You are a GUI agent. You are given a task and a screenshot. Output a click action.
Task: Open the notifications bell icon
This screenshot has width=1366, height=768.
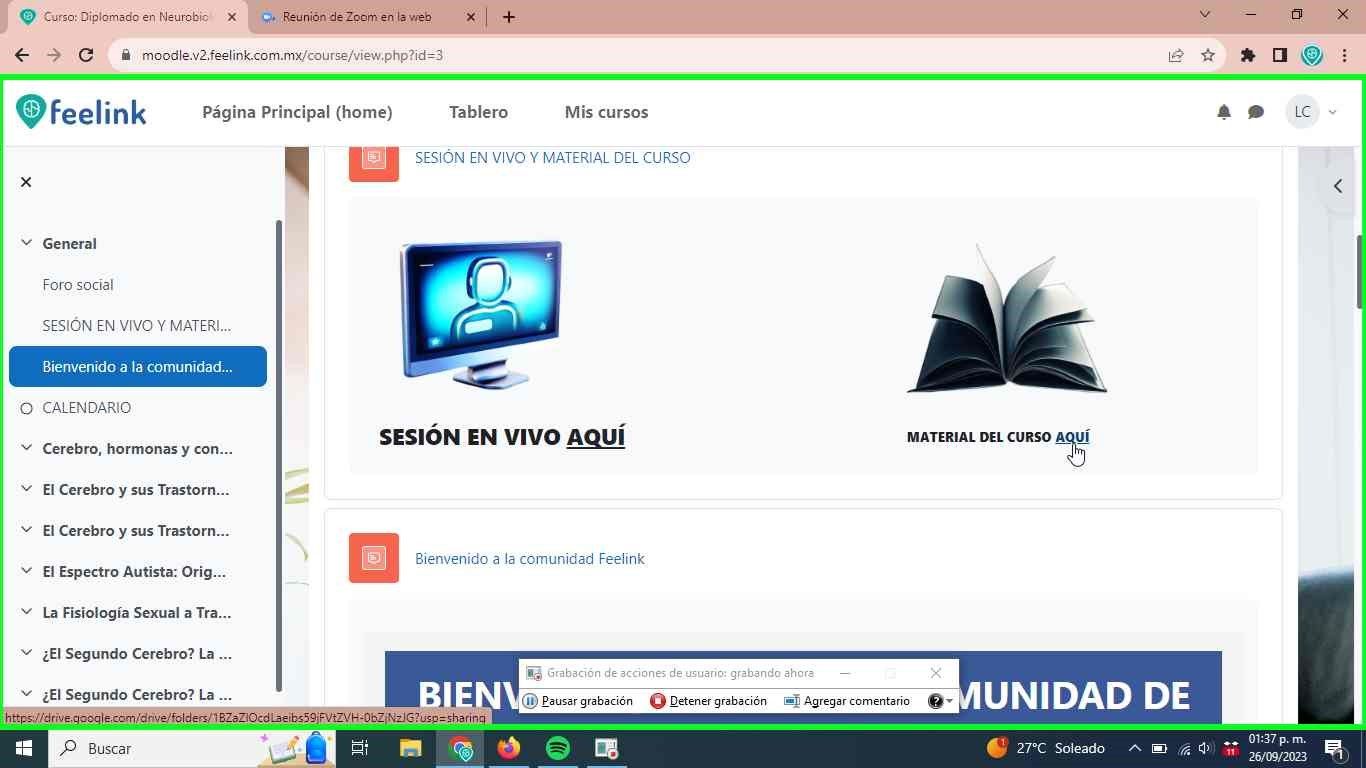click(x=1222, y=112)
